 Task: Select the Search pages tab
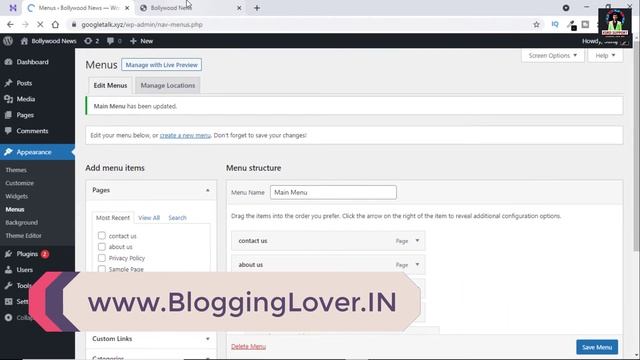click(x=177, y=218)
